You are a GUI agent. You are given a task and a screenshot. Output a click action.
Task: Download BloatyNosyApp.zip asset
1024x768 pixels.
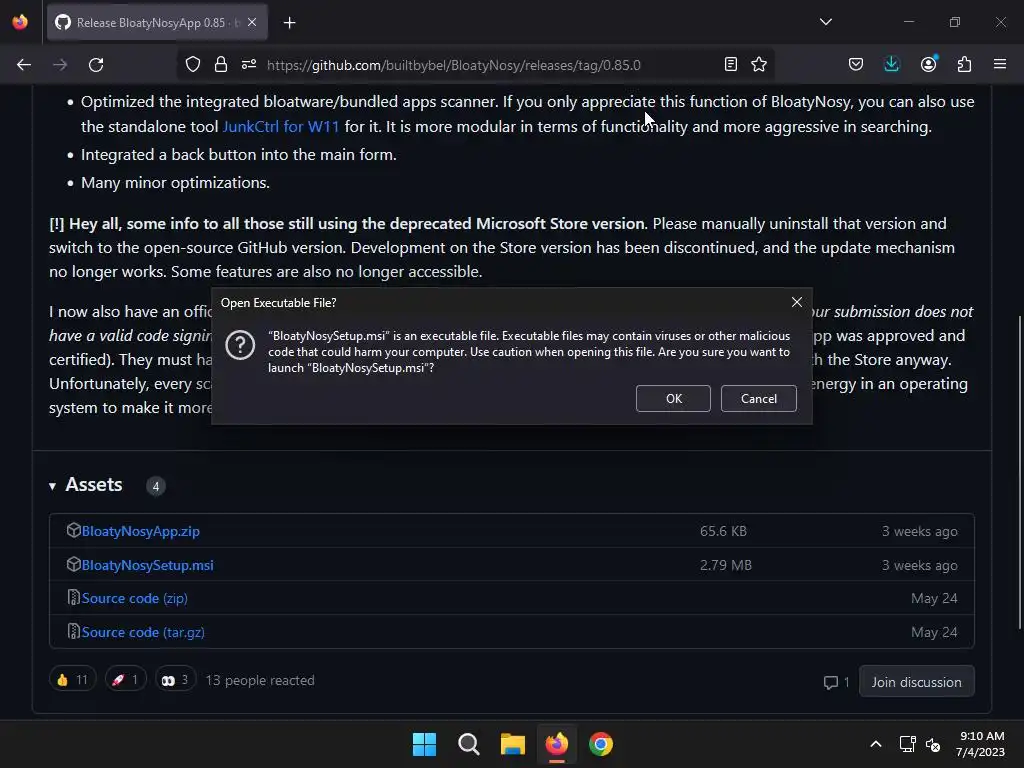[x=140, y=532]
